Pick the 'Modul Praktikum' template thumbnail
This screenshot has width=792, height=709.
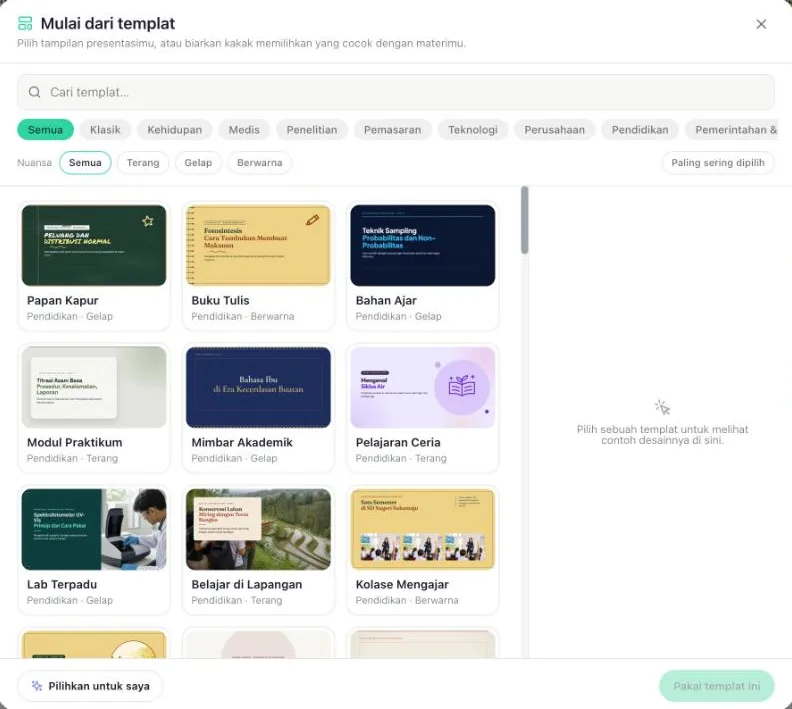point(94,387)
